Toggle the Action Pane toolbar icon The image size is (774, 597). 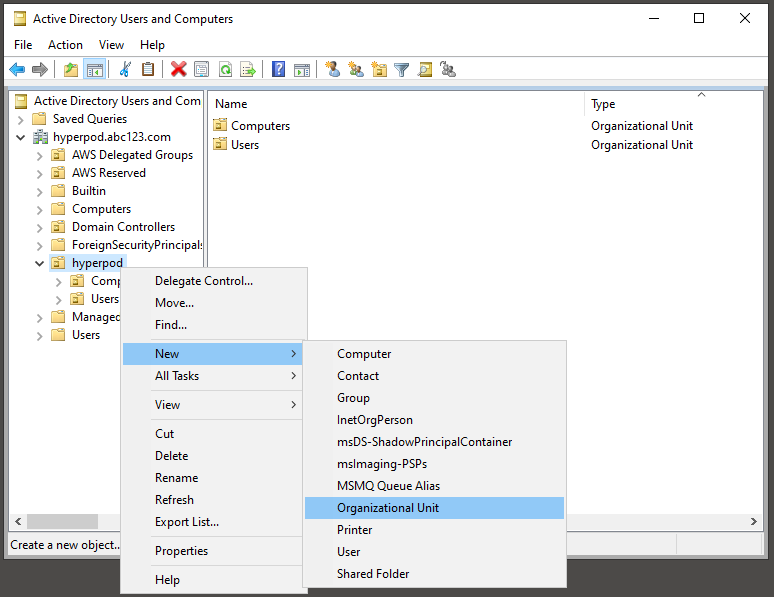pyautogui.click(x=302, y=70)
